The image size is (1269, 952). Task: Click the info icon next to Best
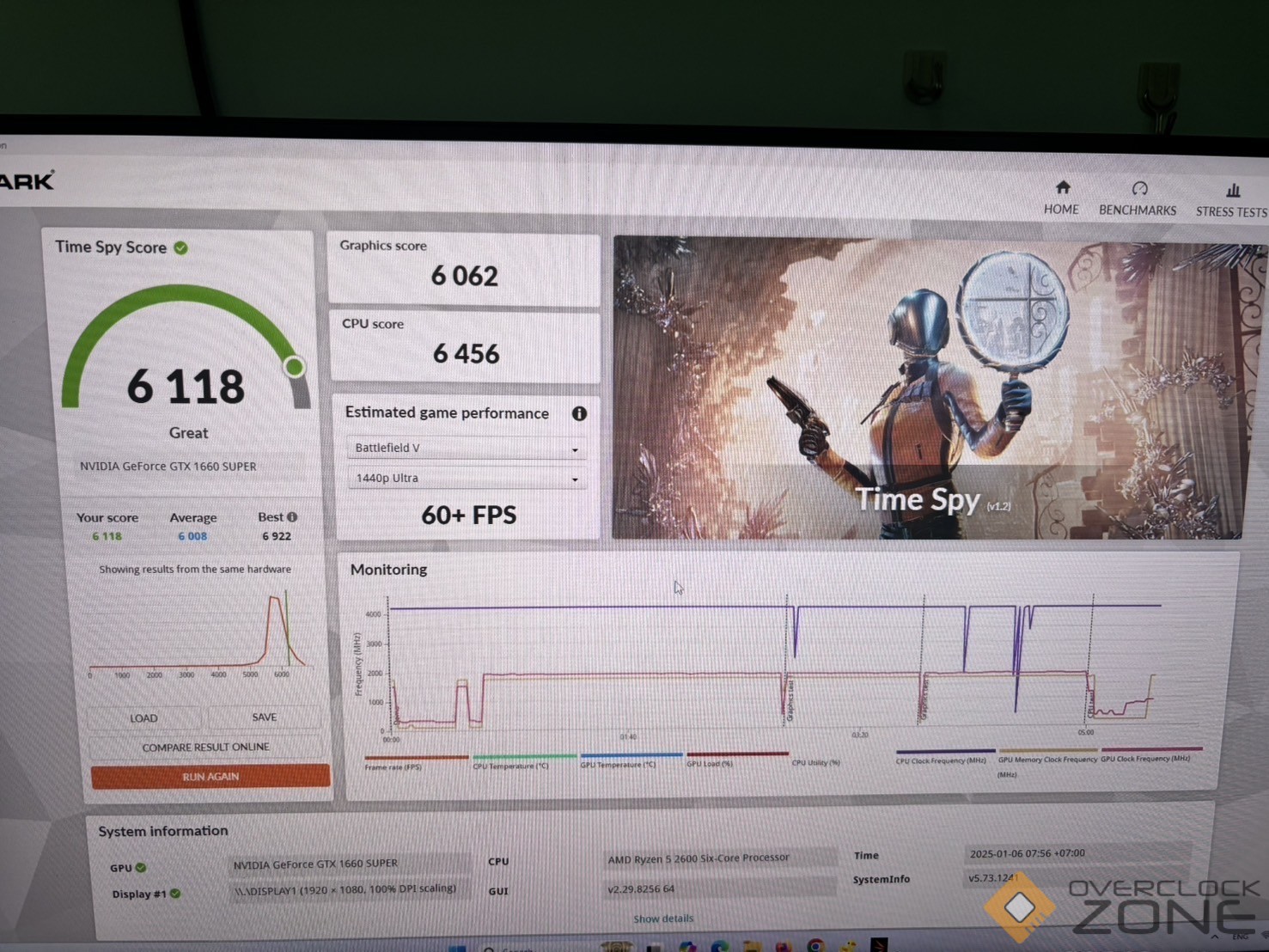click(292, 517)
